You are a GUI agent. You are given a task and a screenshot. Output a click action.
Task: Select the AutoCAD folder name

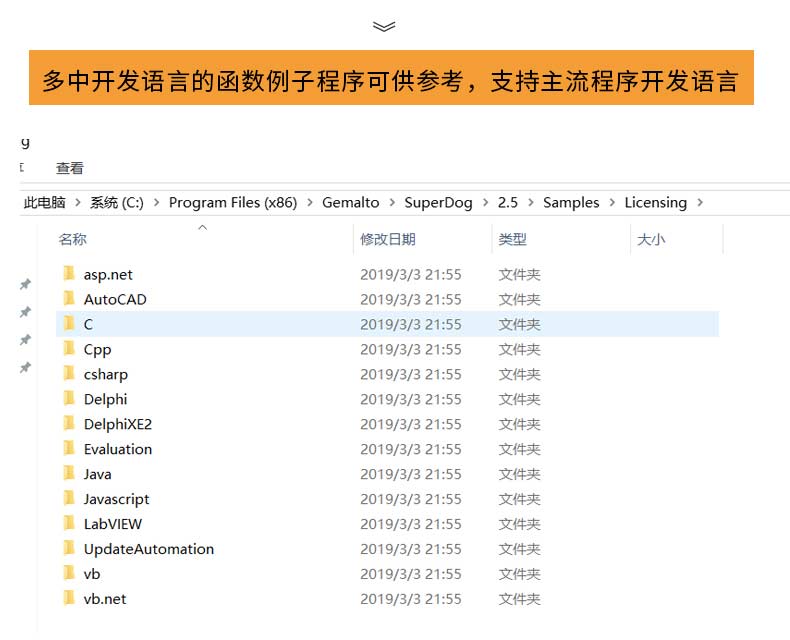tap(115, 299)
